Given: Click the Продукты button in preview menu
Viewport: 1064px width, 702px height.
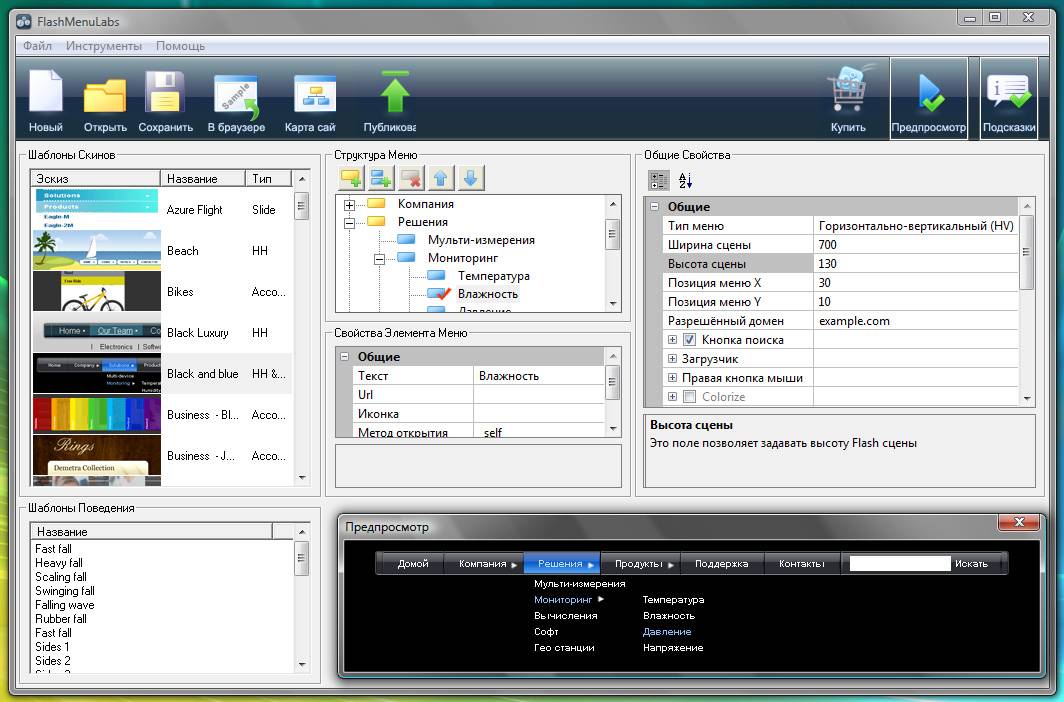Looking at the screenshot, I should tap(639, 564).
